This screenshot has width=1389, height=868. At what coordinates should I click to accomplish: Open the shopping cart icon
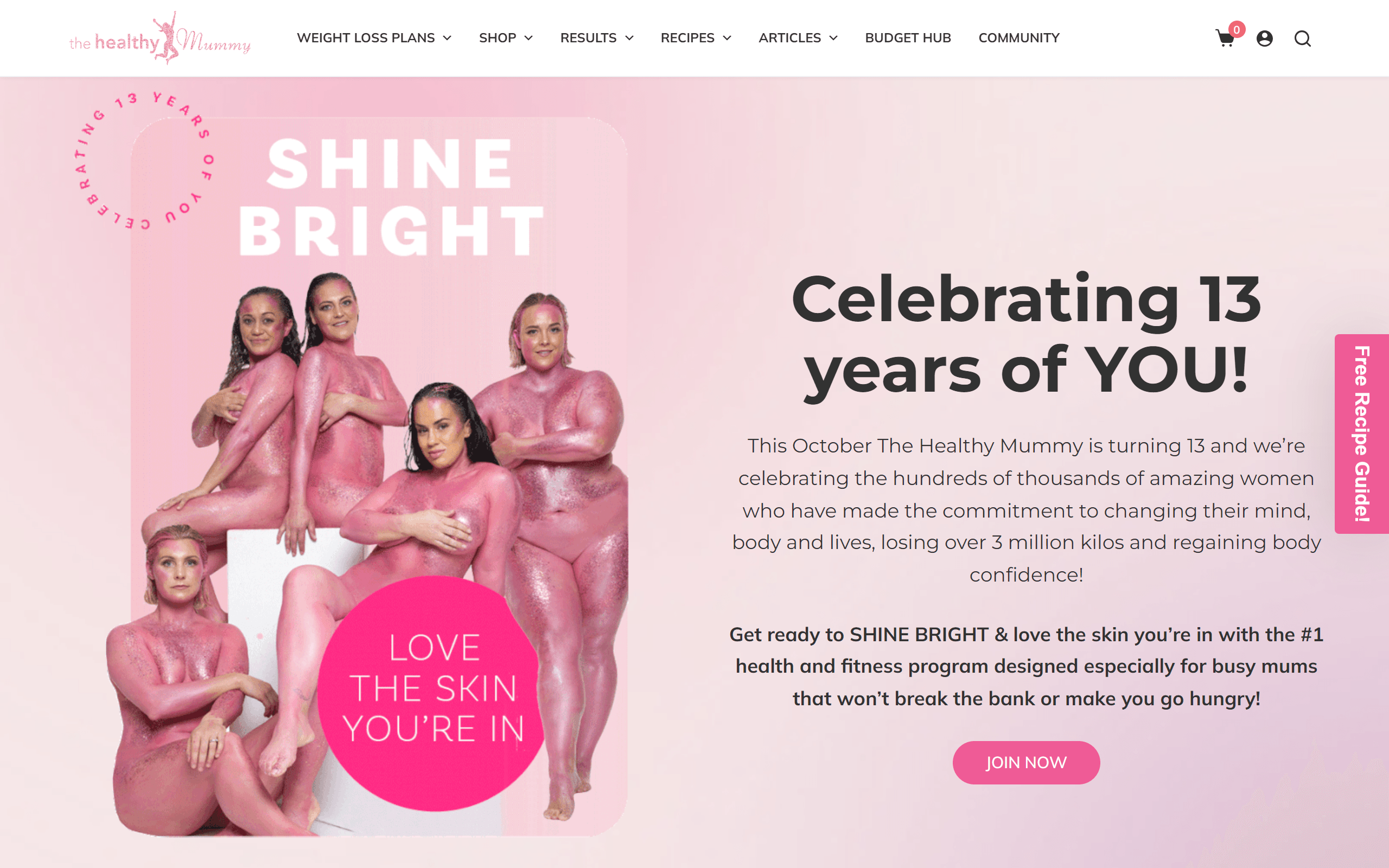[1225, 39]
